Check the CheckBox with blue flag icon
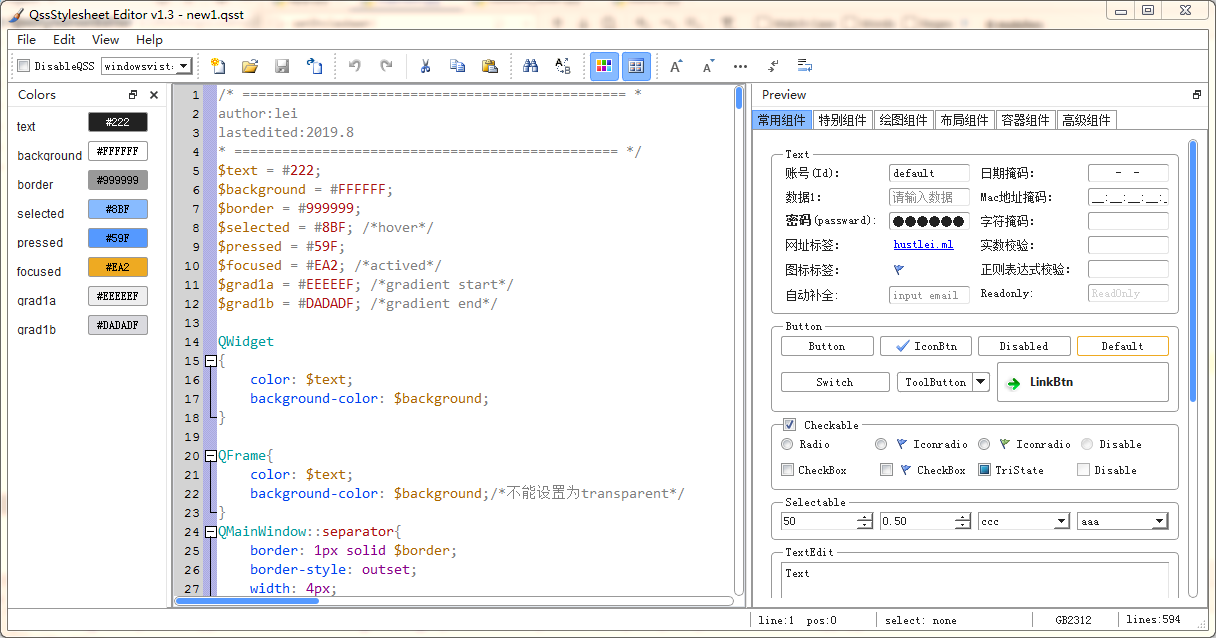The image size is (1216, 638). [886, 470]
